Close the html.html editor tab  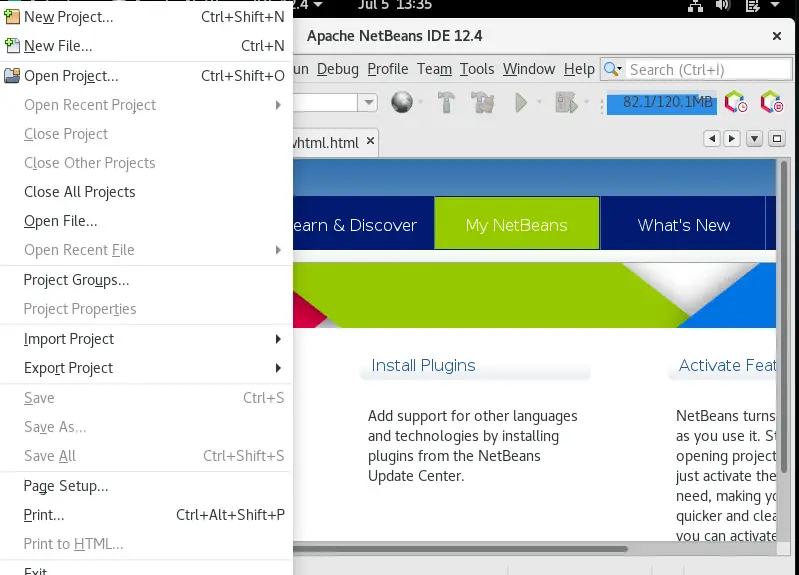click(x=370, y=141)
